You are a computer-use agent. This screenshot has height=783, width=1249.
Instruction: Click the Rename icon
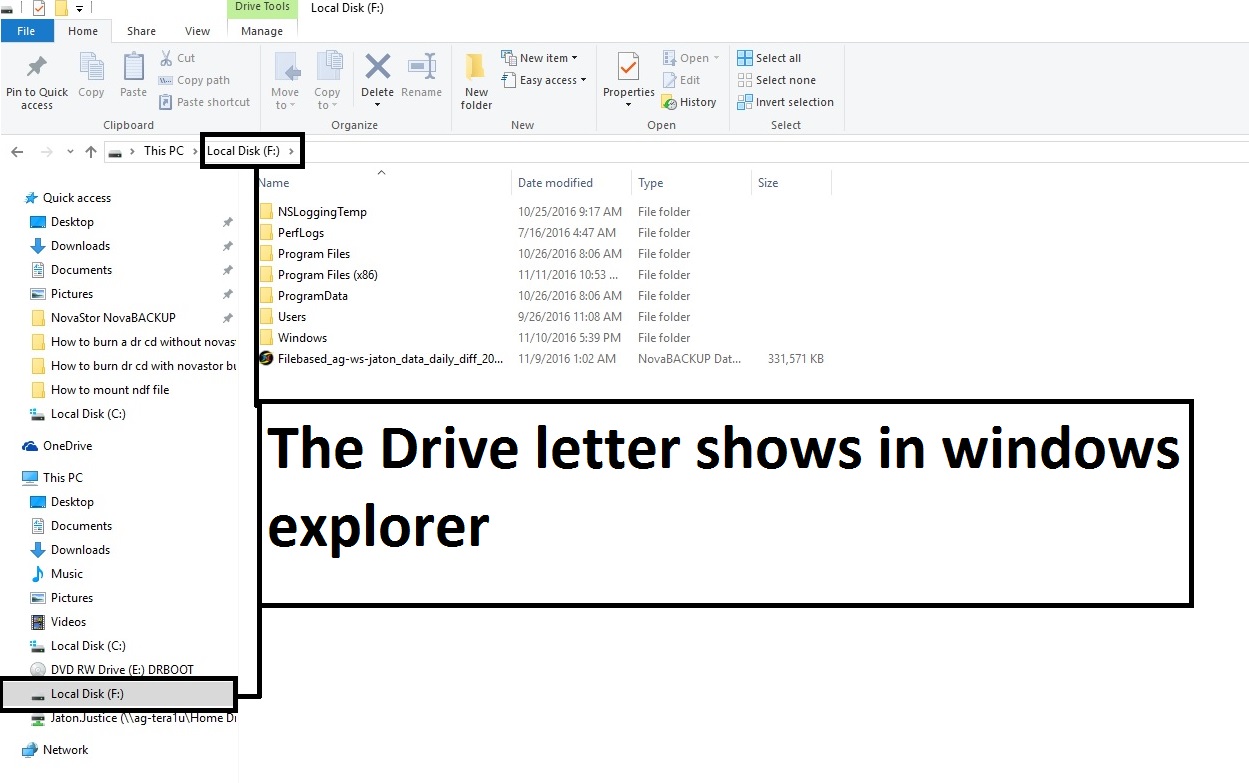[x=421, y=67]
